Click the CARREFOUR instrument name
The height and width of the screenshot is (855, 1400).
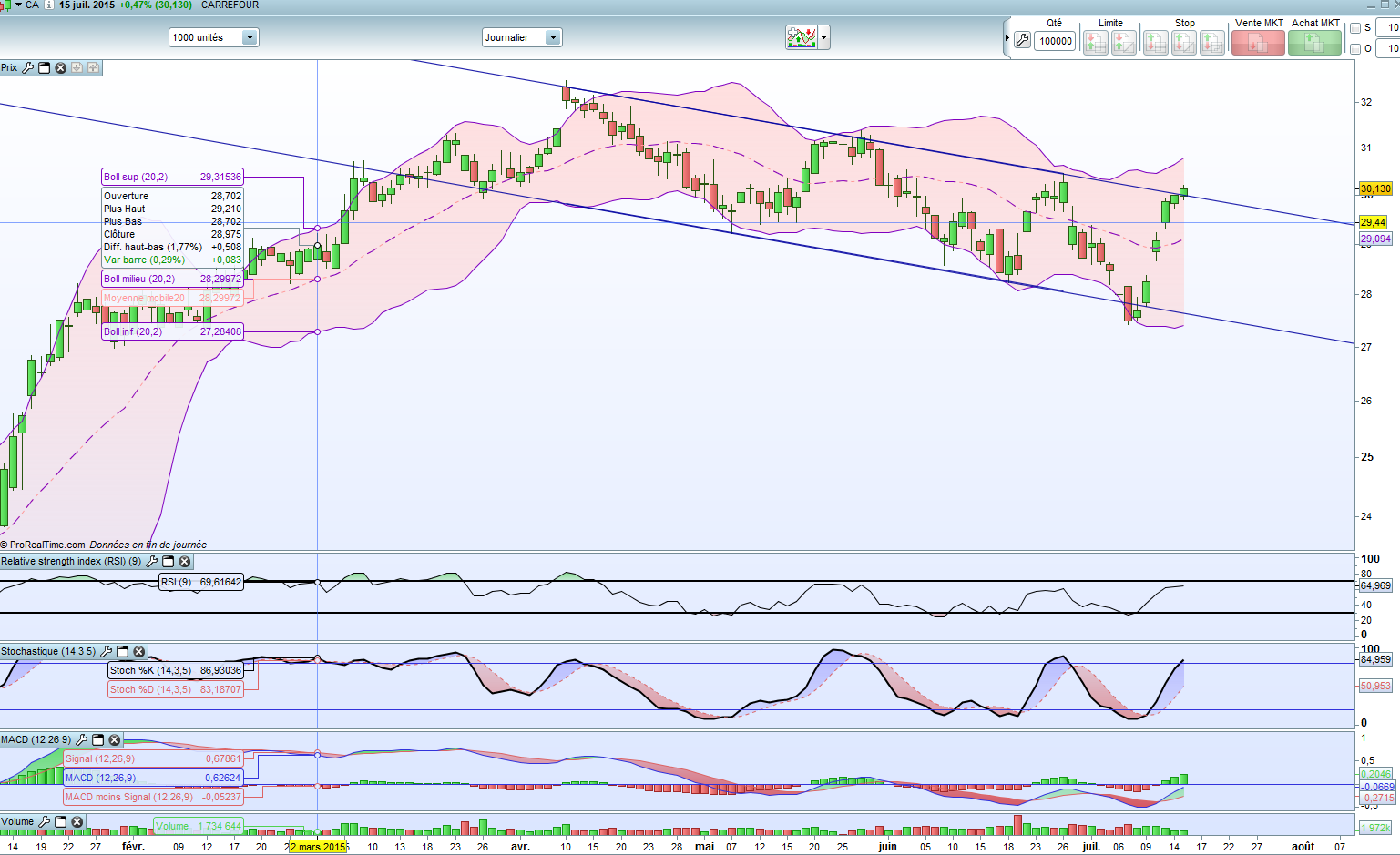click(x=230, y=5)
